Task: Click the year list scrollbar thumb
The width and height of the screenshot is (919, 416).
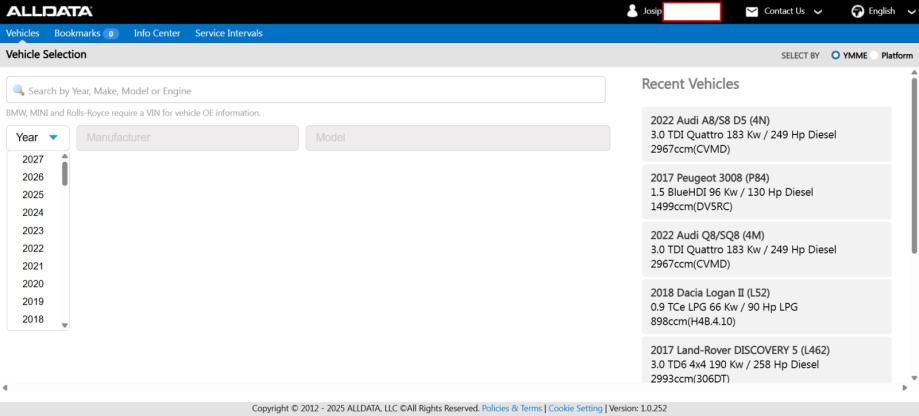Action: (64, 173)
